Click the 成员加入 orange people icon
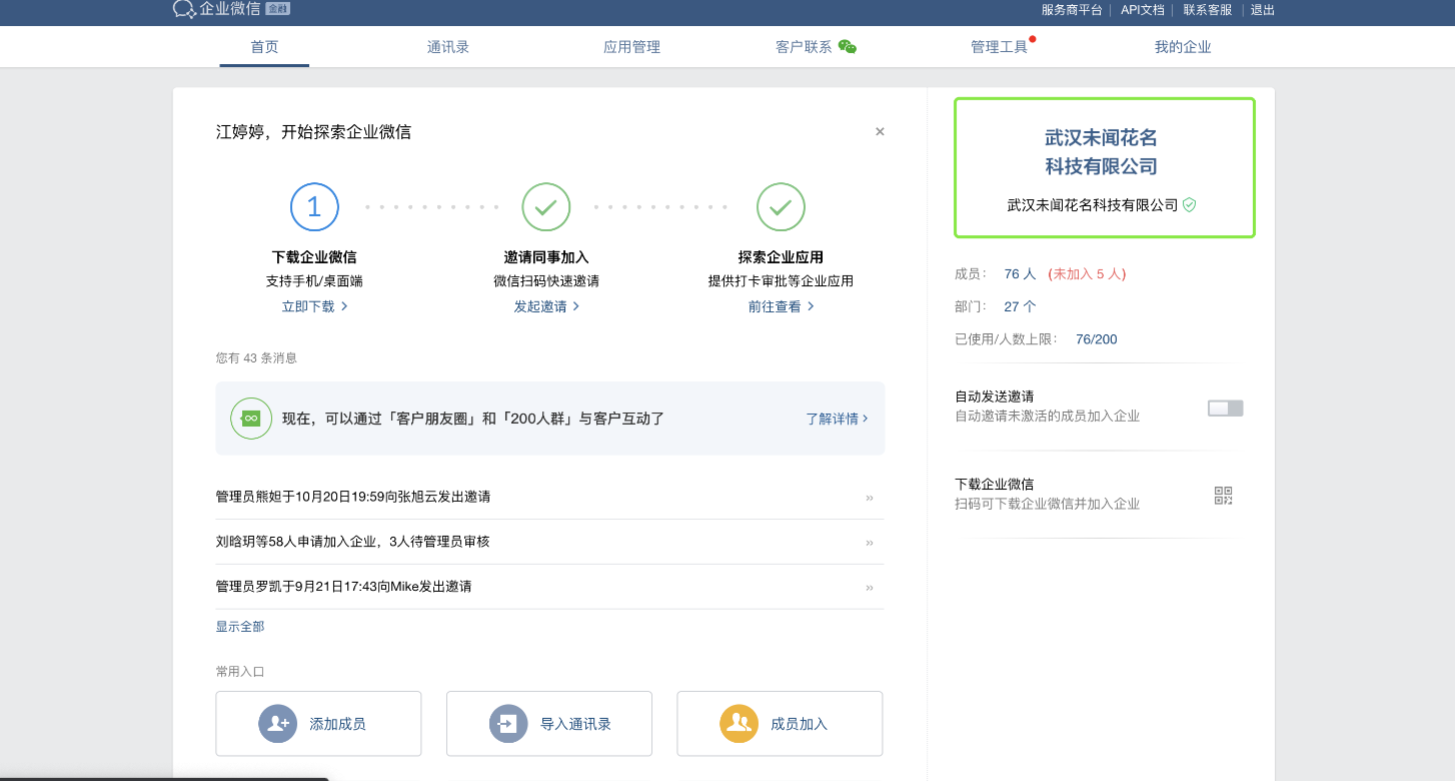Viewport: 1455px width, 781px height. (x=739, y=724)
